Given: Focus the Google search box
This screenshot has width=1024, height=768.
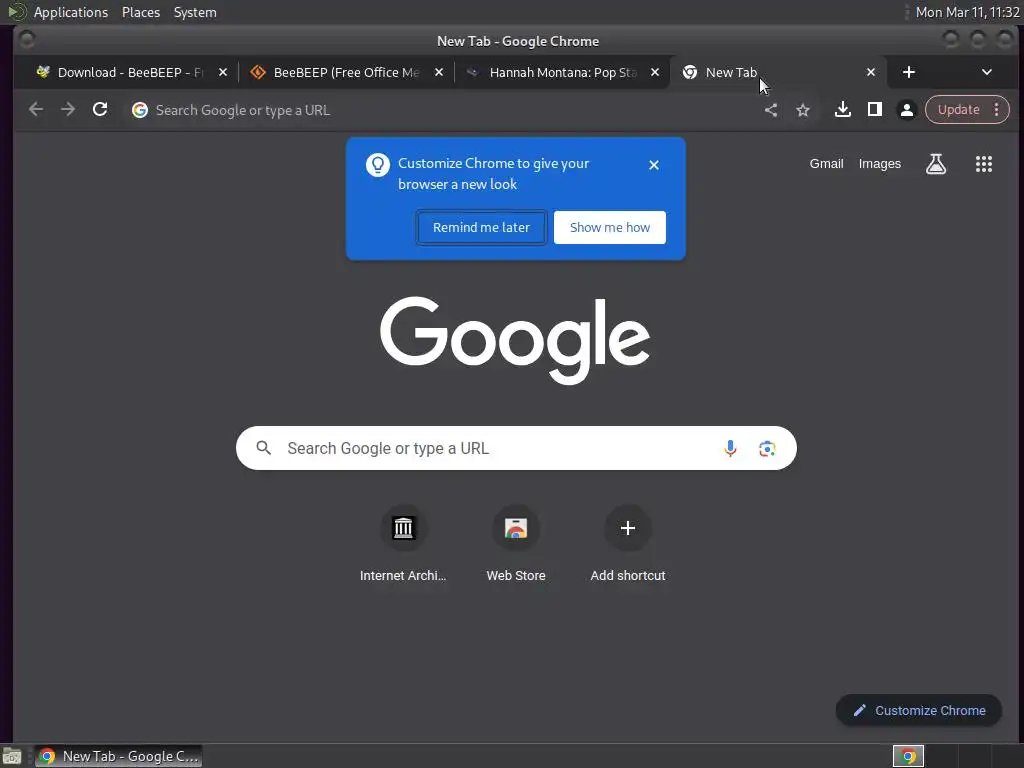Looking at the screenshot, I should (516, 448).
